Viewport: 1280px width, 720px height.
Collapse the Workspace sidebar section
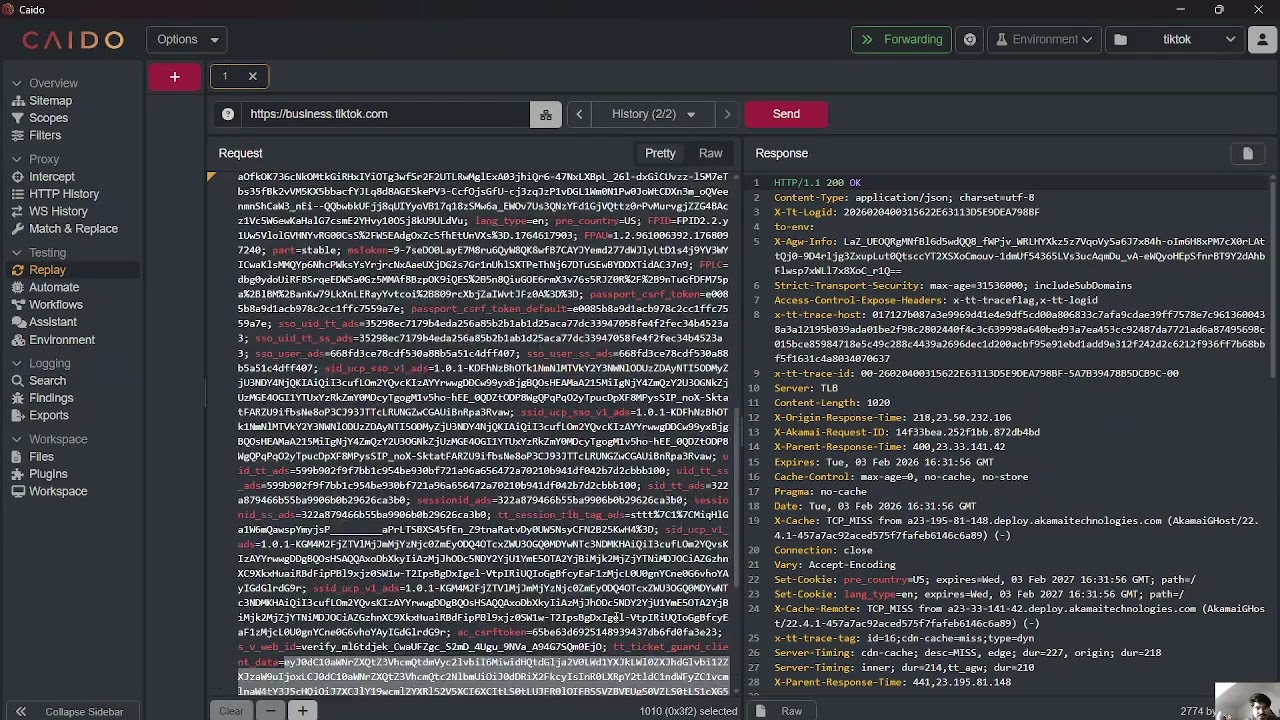tap(17, 439)
